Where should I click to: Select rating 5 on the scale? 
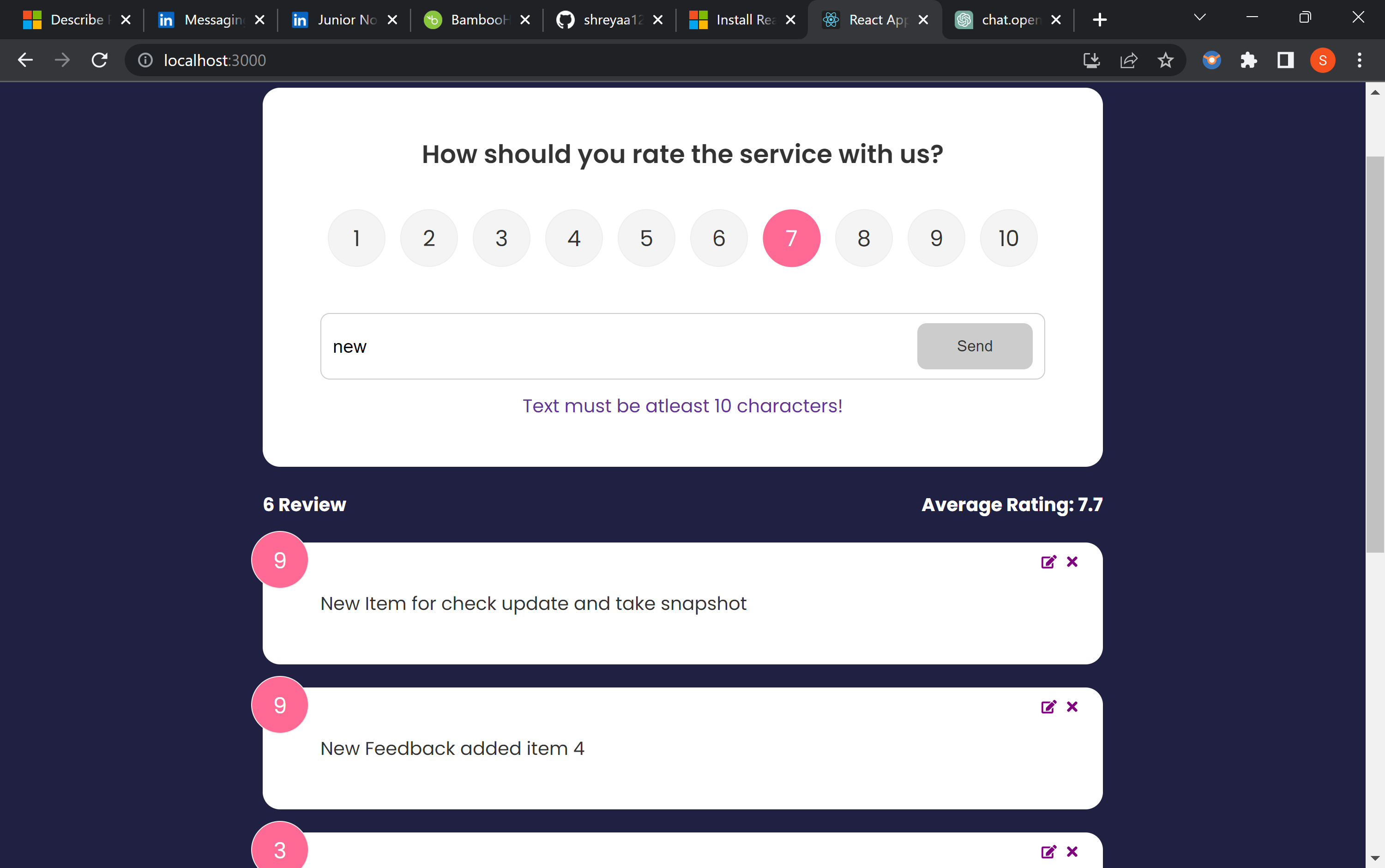click(646, 238)
